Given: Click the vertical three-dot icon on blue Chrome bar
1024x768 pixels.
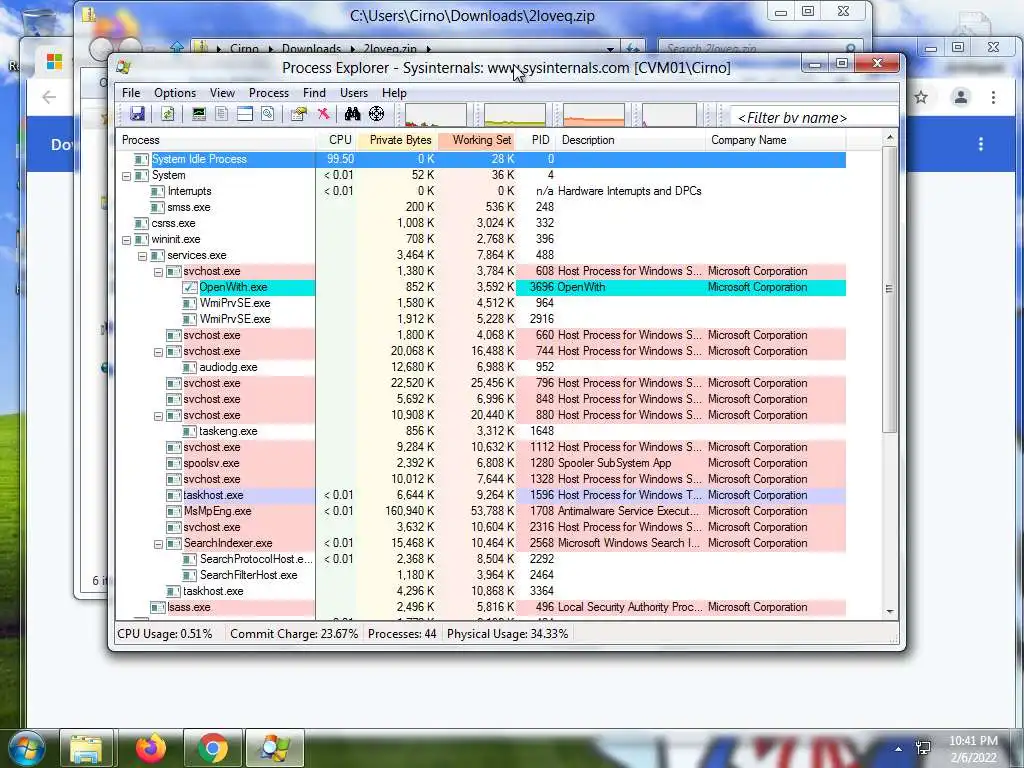Looking at the screenshot, I should (980, 144).
